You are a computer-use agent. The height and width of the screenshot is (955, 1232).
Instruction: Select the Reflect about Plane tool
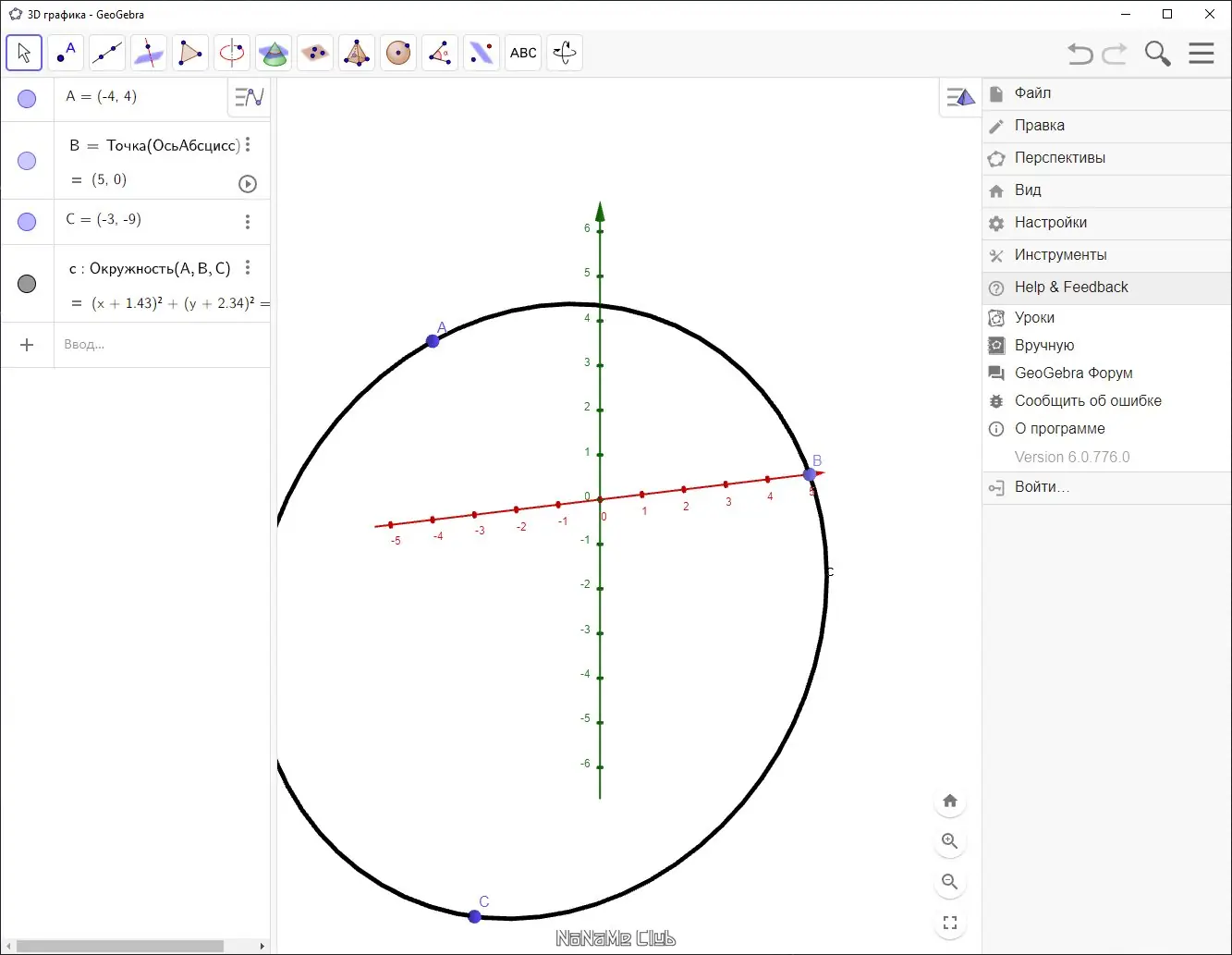click(x=482, y=53)
